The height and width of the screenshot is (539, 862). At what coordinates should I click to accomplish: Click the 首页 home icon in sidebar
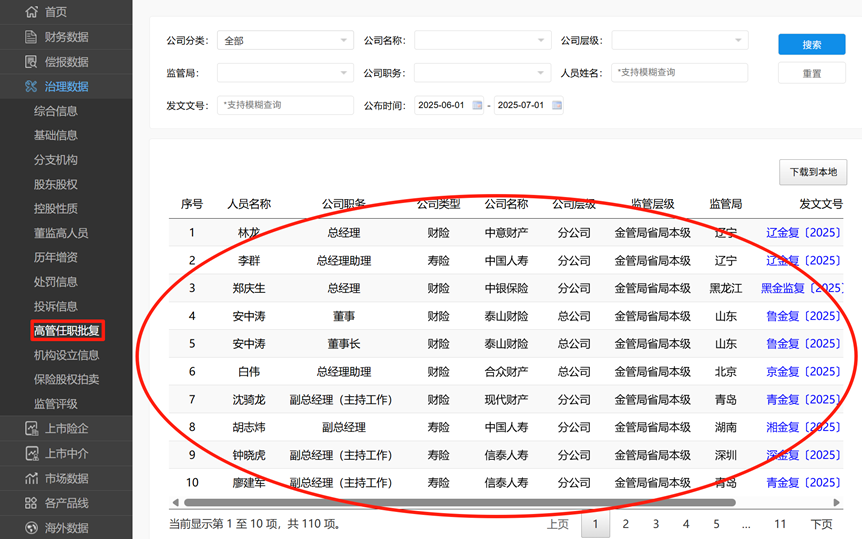31,12
